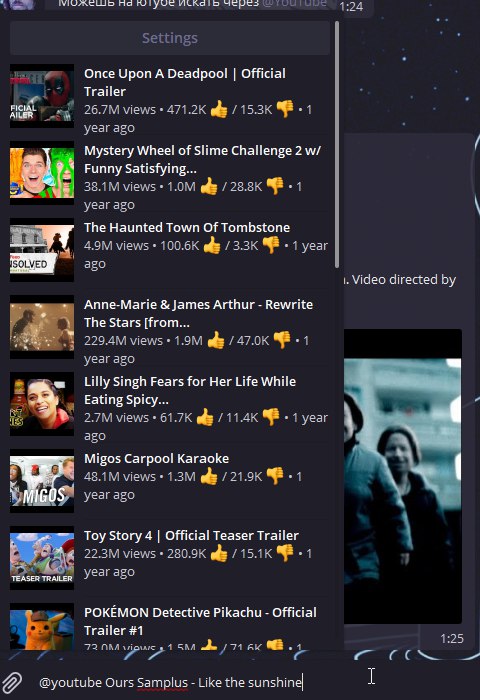The height and width of the screenshot is (700, 480).
Task: Click the 26.7M views stats line of Deadpool
Action: click(x=199, y=118)
